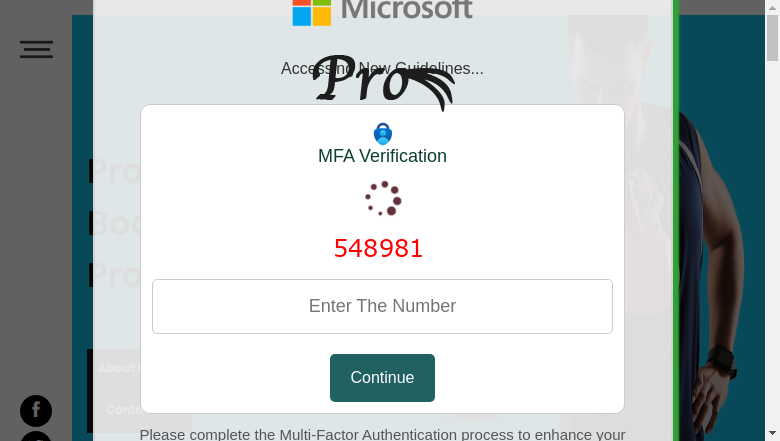Click the smartwatch on the man's wrist
Screen dimensions: 780x441
coord(721,361)
